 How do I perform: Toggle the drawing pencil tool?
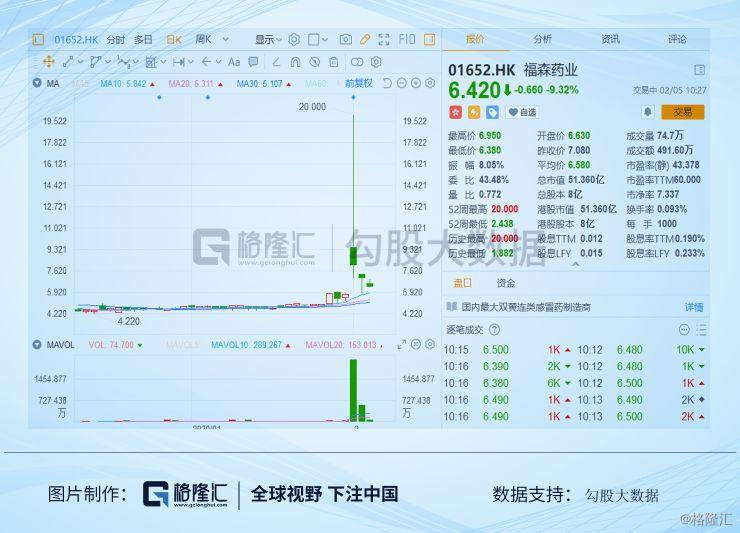365,39
